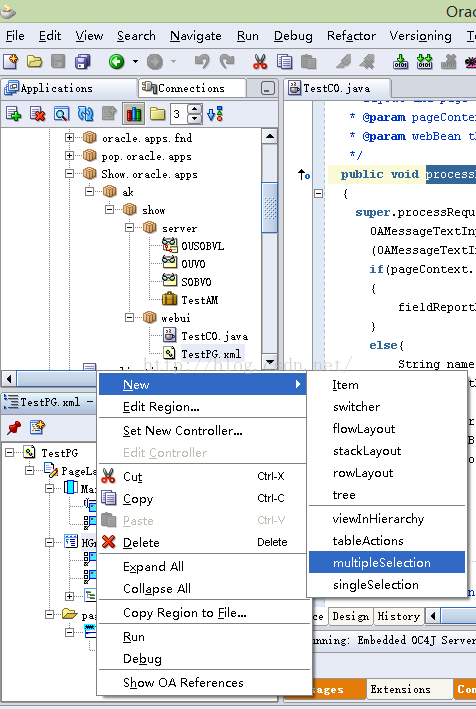This screenshot has height=709, width=476.
Task: Click the New file toolbar icon
Action: point(10,61)
